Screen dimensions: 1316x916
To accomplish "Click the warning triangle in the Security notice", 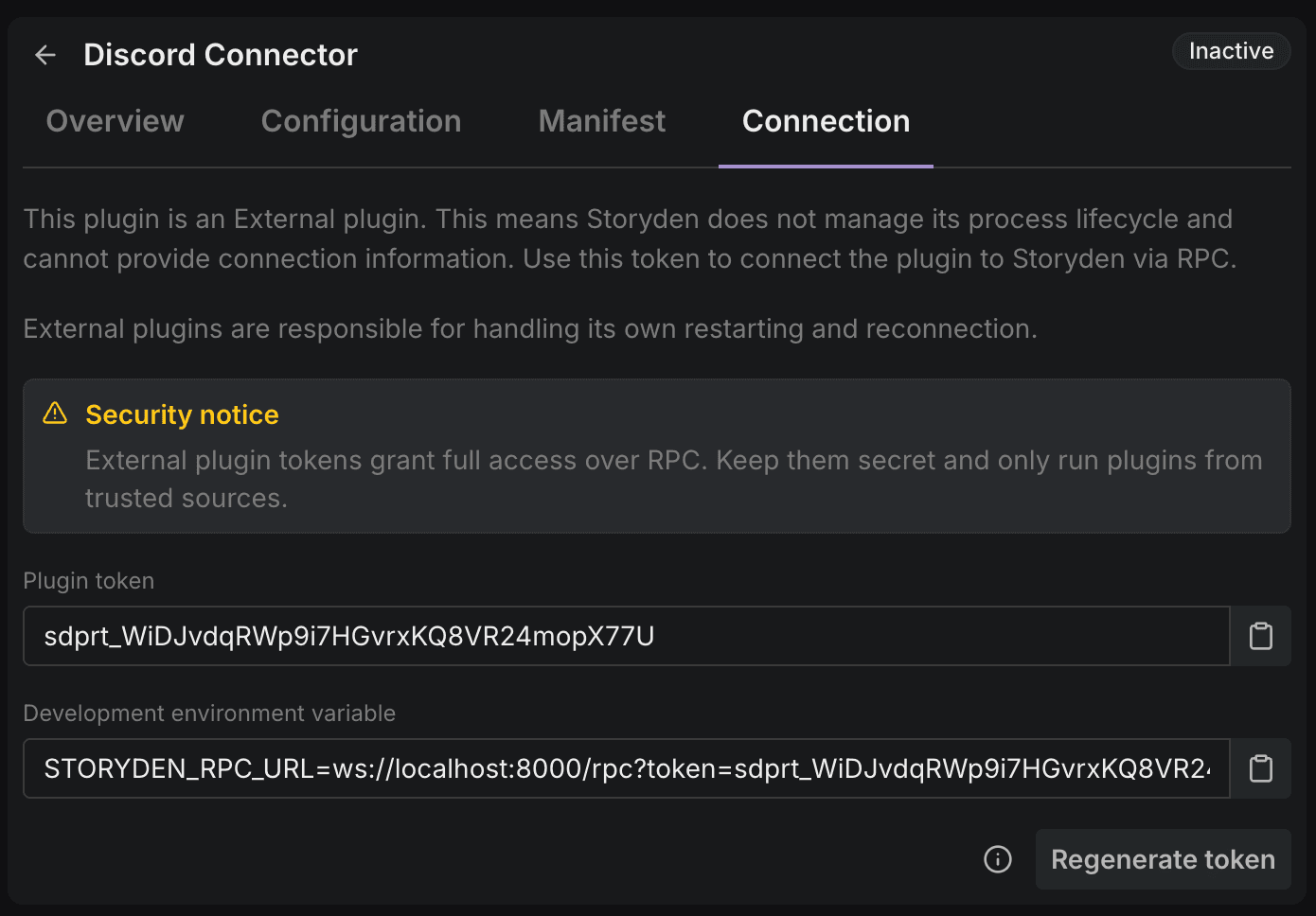I will pyautogui.click(x=55, y=414).
